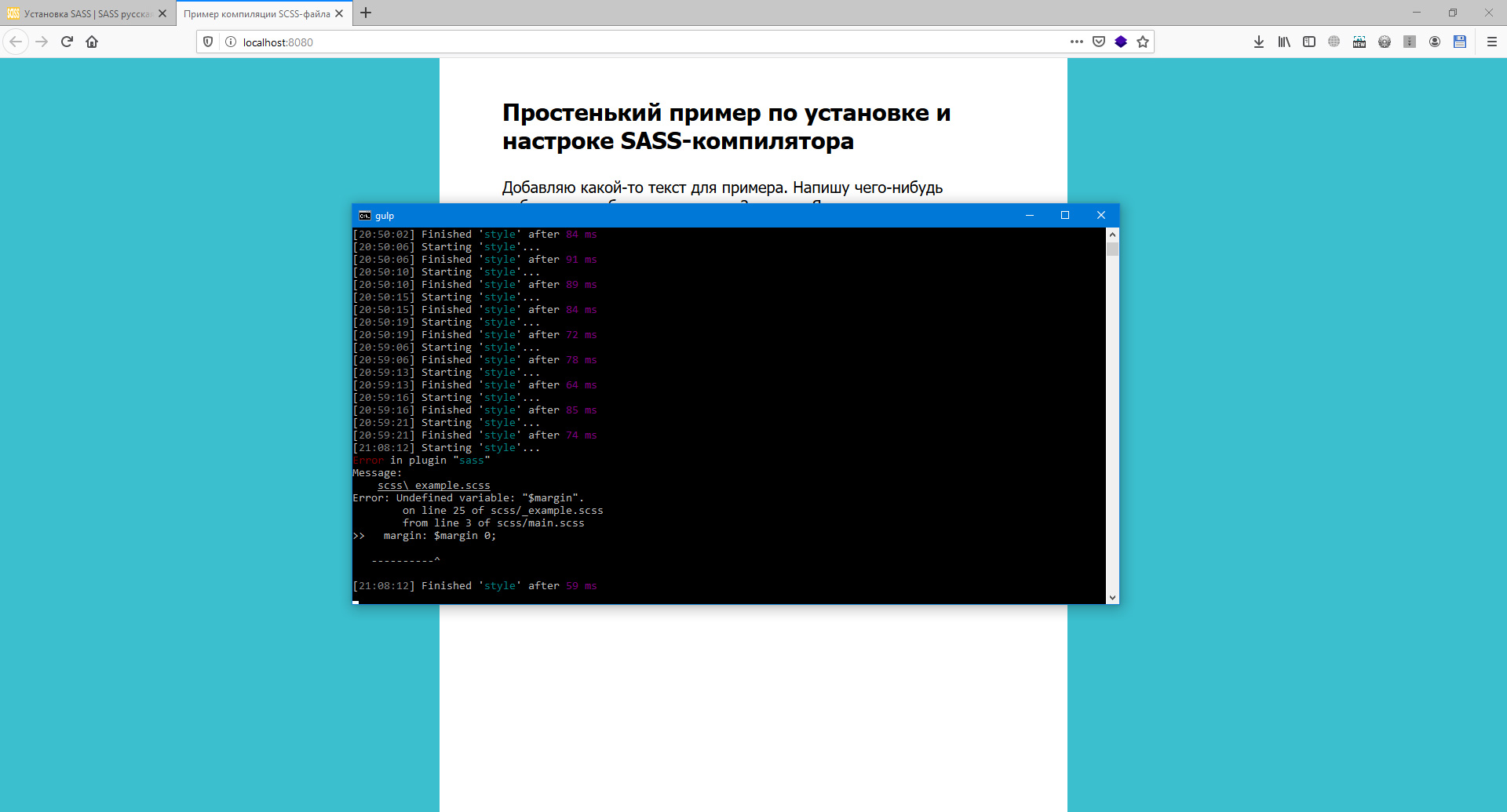Open the Library bookmarks icon
Screen dimensions: 1507x812
pos(1284,42)
